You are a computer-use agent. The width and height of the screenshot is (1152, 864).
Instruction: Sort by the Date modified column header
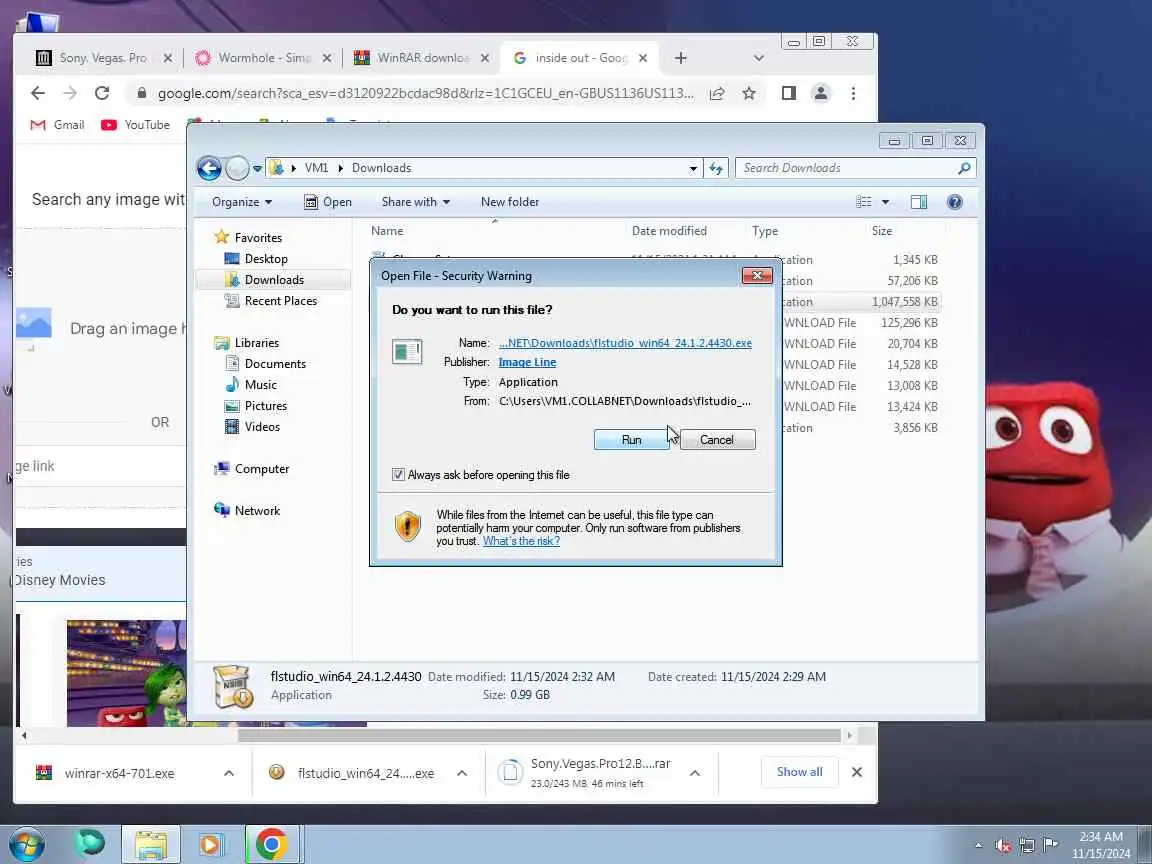pos(669,231)
